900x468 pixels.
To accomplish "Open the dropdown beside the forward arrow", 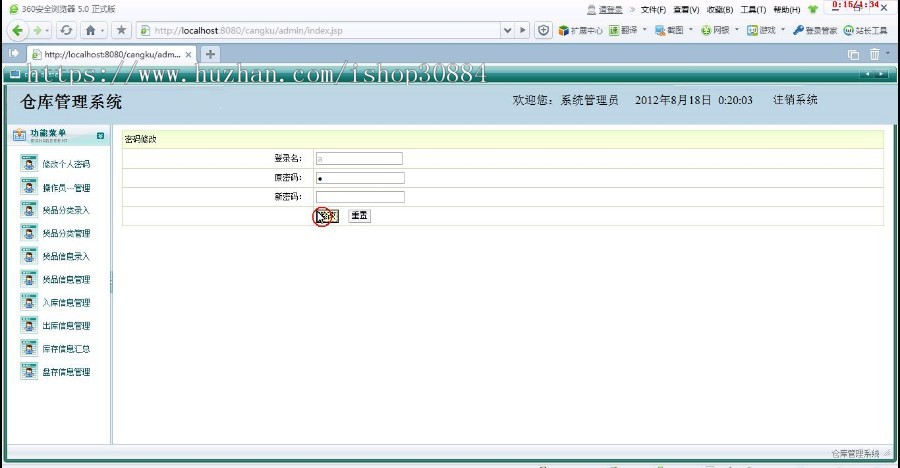I will point(47,30).
